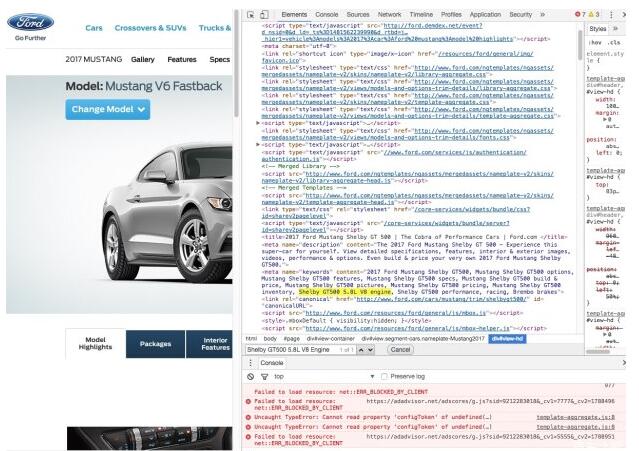Go to the Mustang Specs link
The image size is (639, 451).
coord(220,59)
